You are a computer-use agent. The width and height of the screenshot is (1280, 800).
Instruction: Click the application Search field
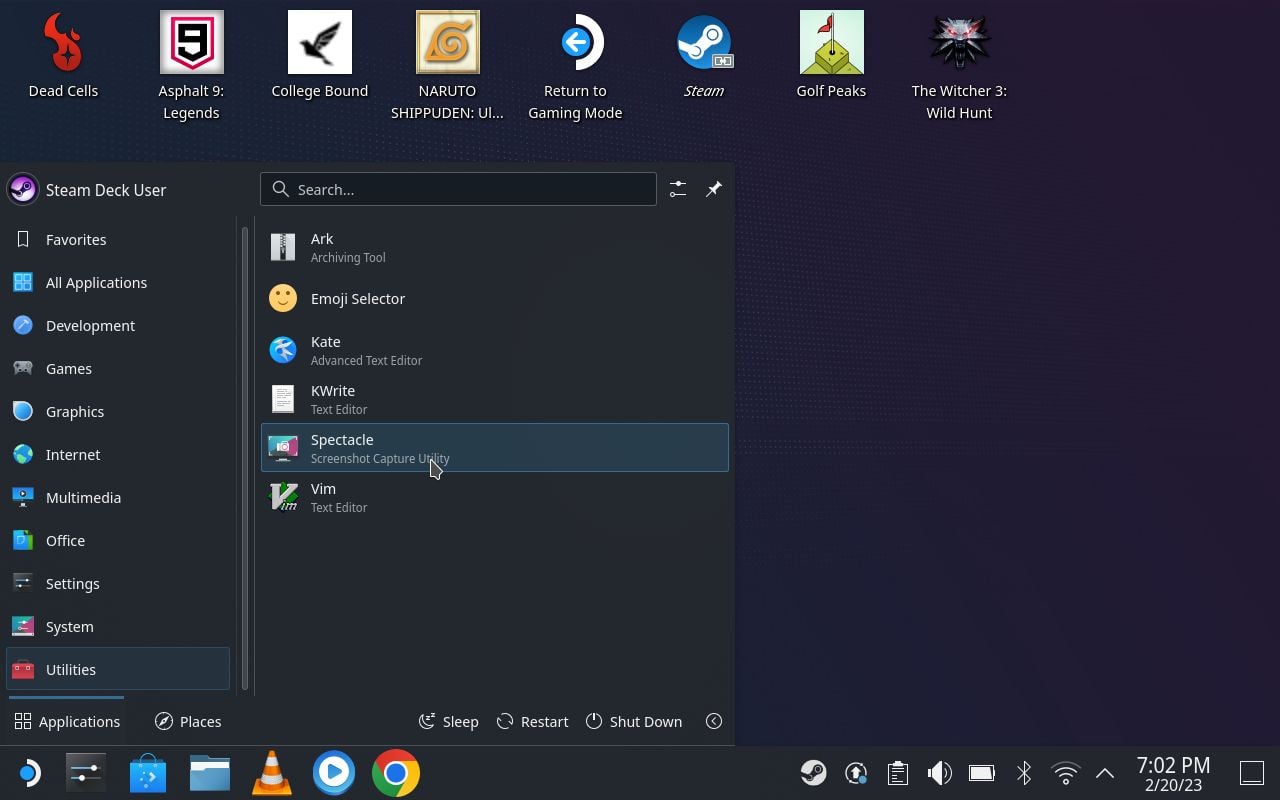click(458, 189)
